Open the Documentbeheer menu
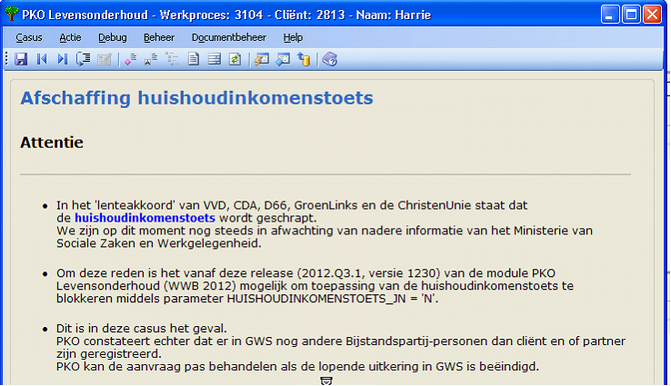 (x=229, y=38)
